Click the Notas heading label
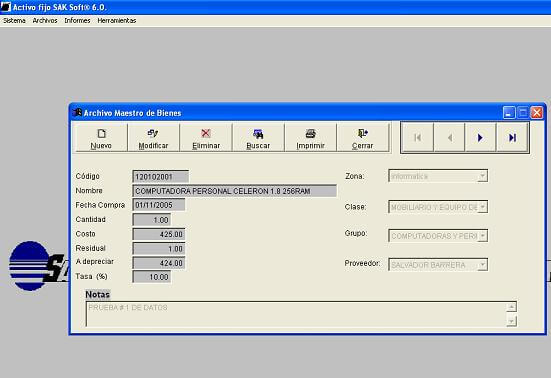The image size is (551, 378). [x=98, y=294]
